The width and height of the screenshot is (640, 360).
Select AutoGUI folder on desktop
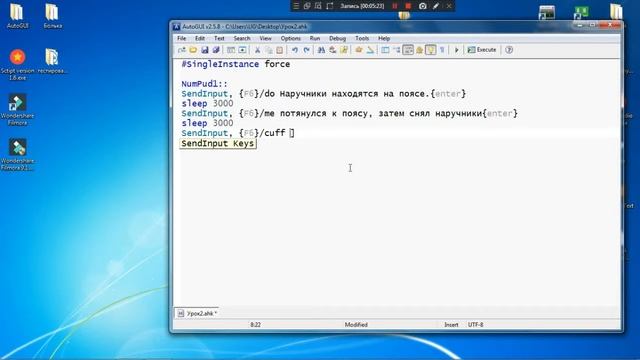18,16
